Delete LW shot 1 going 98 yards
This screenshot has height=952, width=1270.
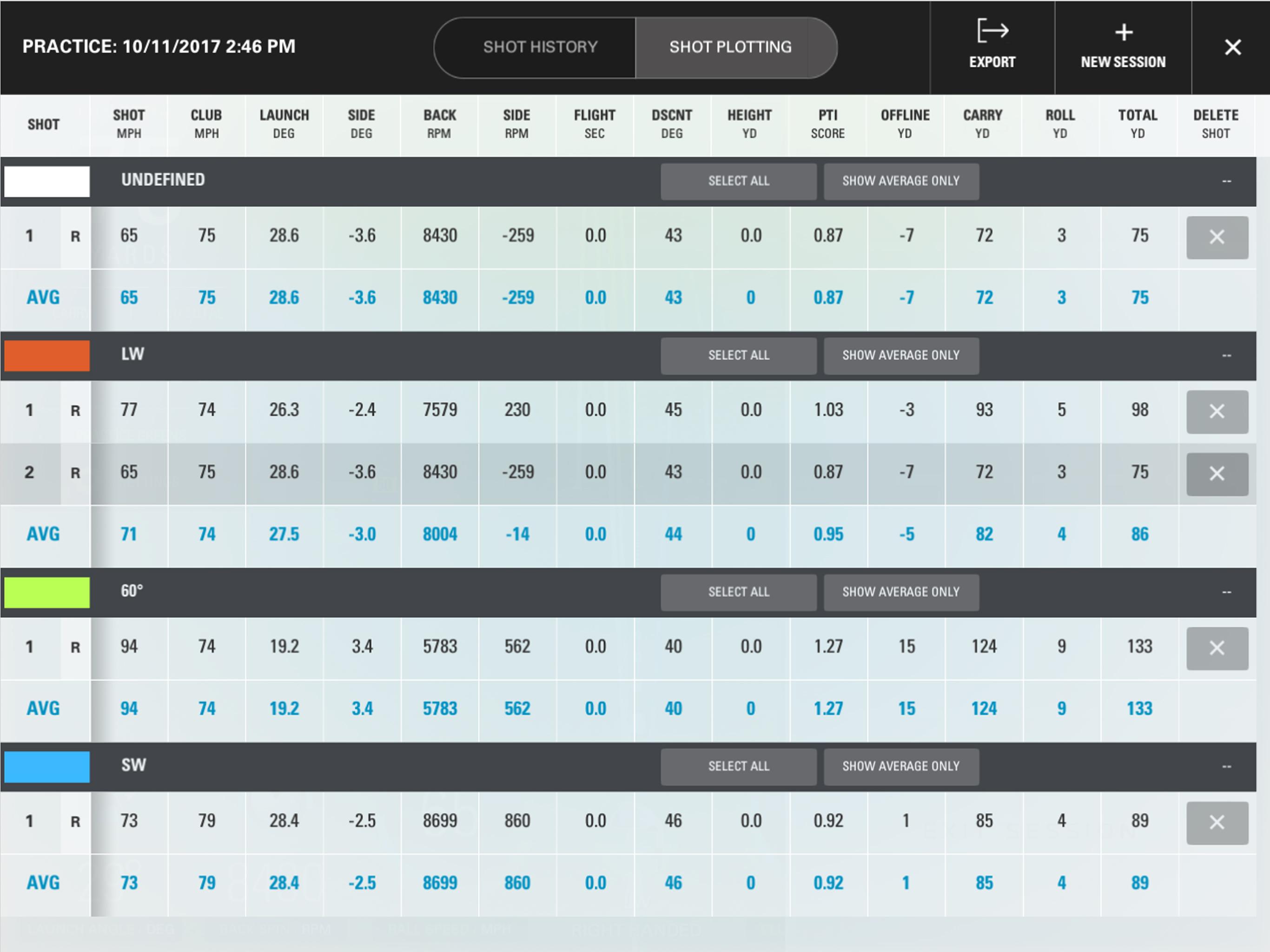click(1217, 412)
